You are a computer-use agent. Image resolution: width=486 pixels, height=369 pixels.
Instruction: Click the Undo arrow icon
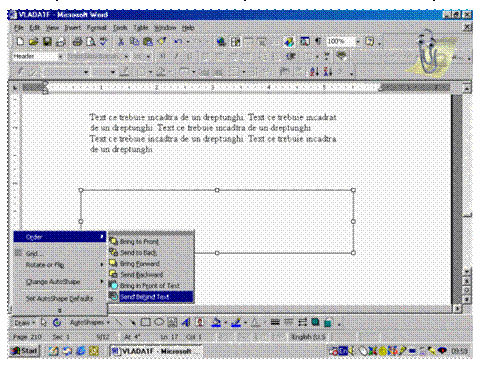[x=178, y=42]
